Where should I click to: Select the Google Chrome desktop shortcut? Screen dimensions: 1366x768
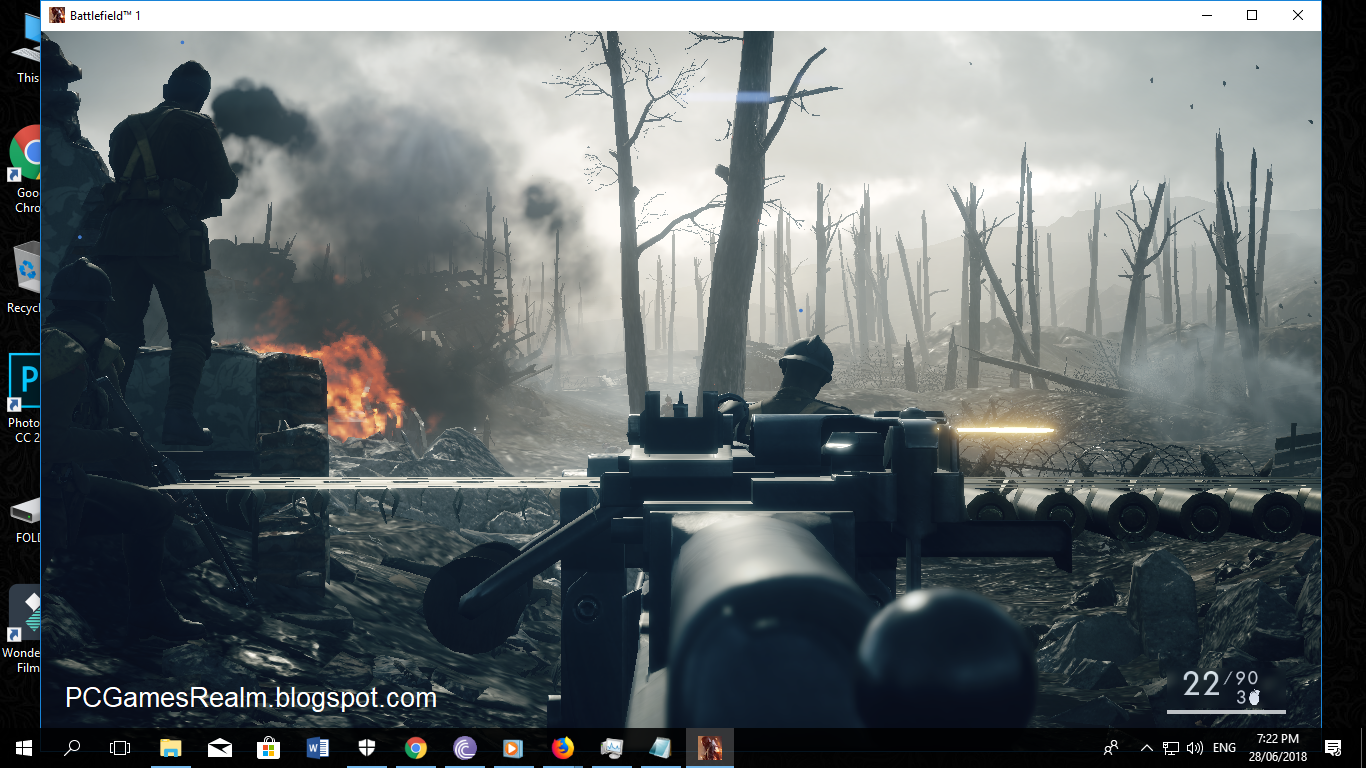(x=25, y=170)
